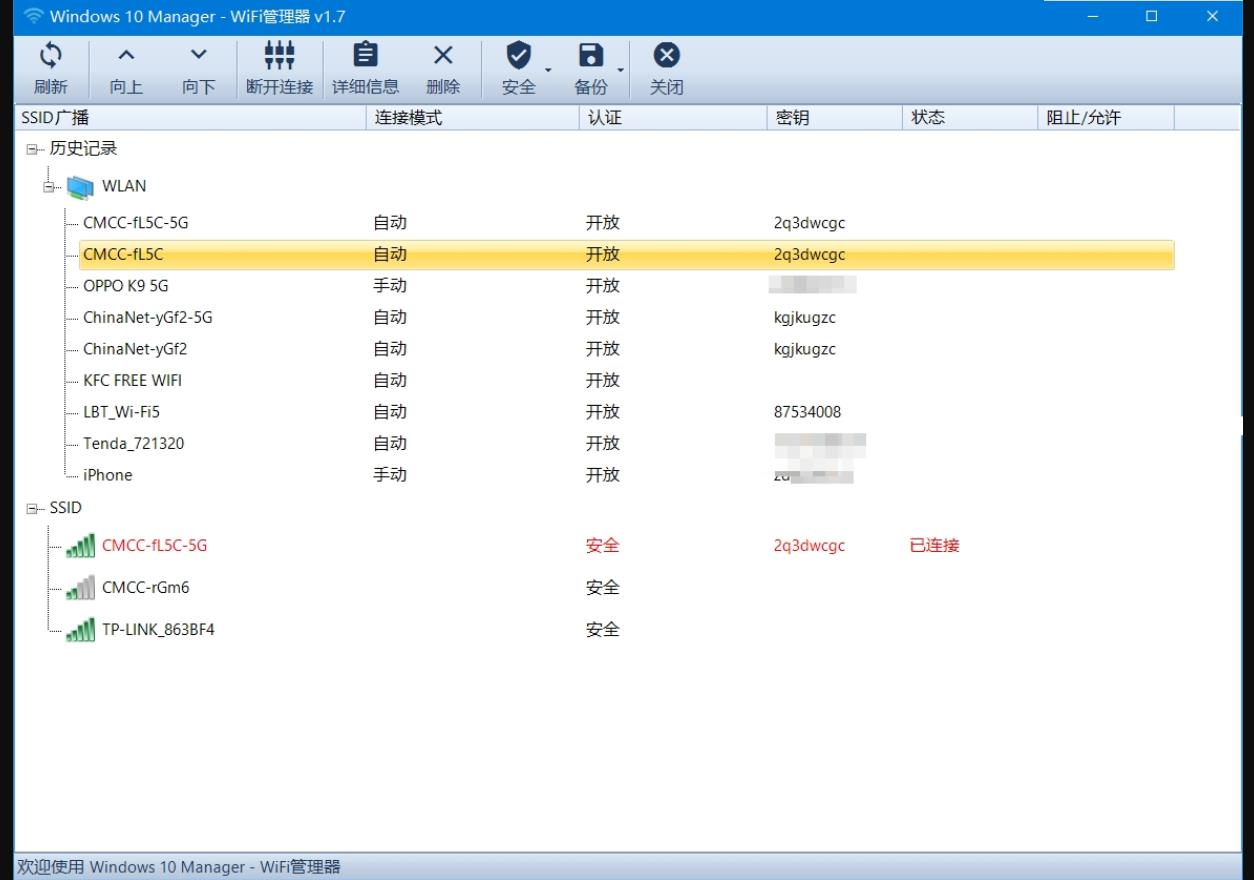Minimize the WiFi管理器 window
This screenshot has height=880, width=1254.
pyautogui.click(x=1092, y=16)
